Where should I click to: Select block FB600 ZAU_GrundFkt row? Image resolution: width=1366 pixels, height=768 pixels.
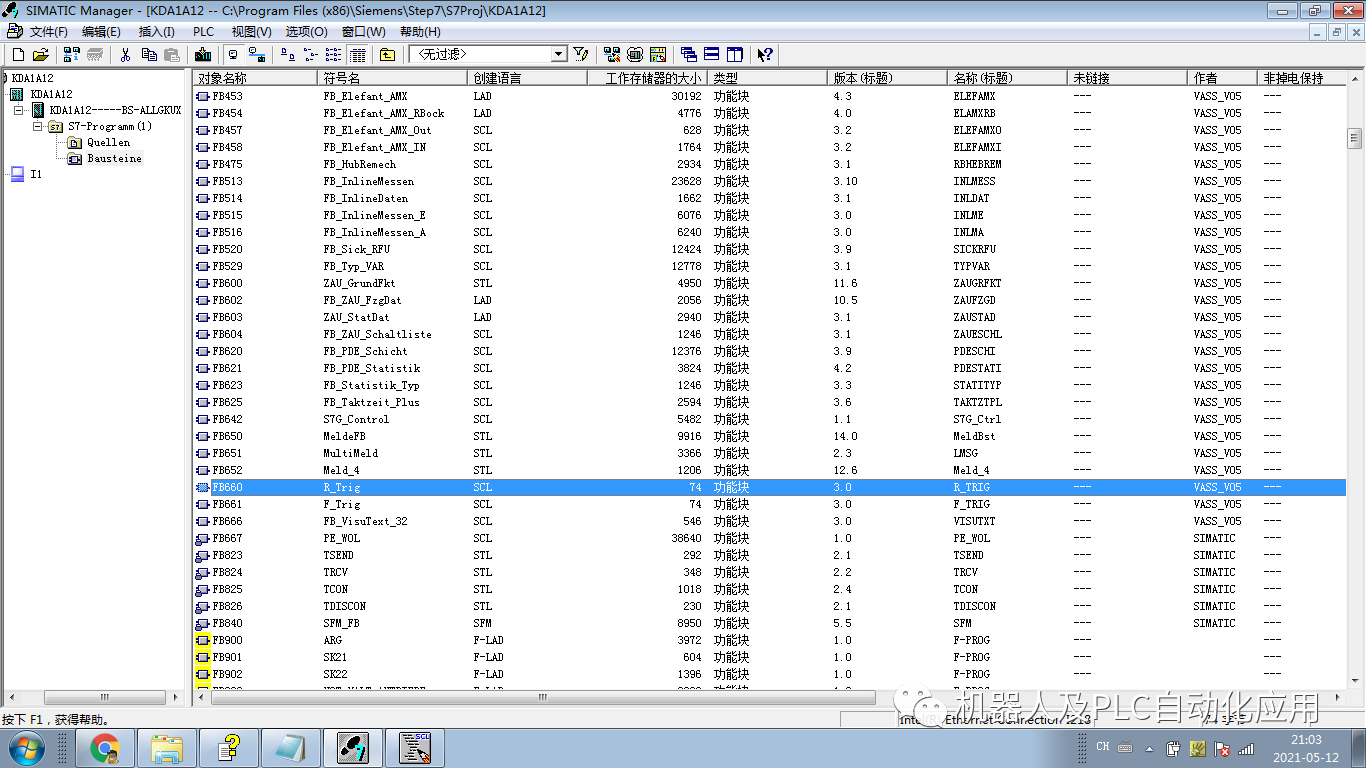click(x=768, y=283)
